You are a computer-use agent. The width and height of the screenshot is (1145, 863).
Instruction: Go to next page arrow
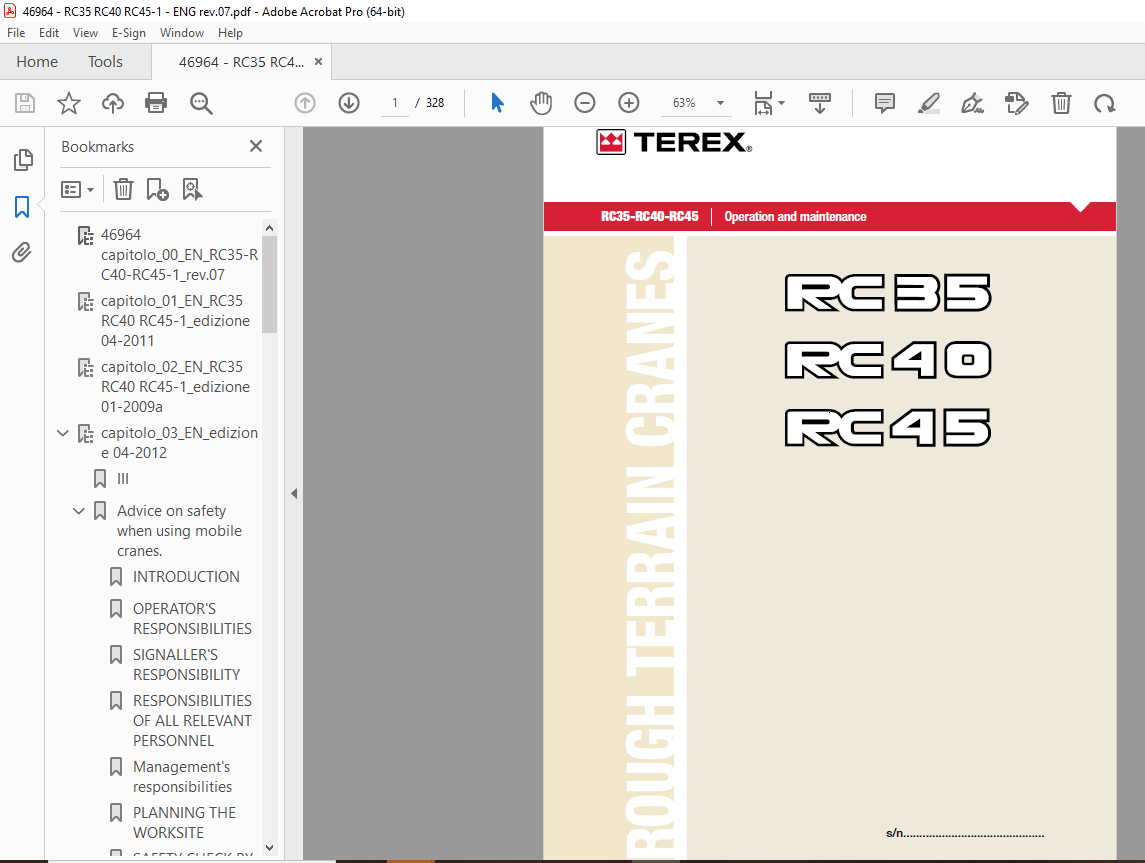349,103
